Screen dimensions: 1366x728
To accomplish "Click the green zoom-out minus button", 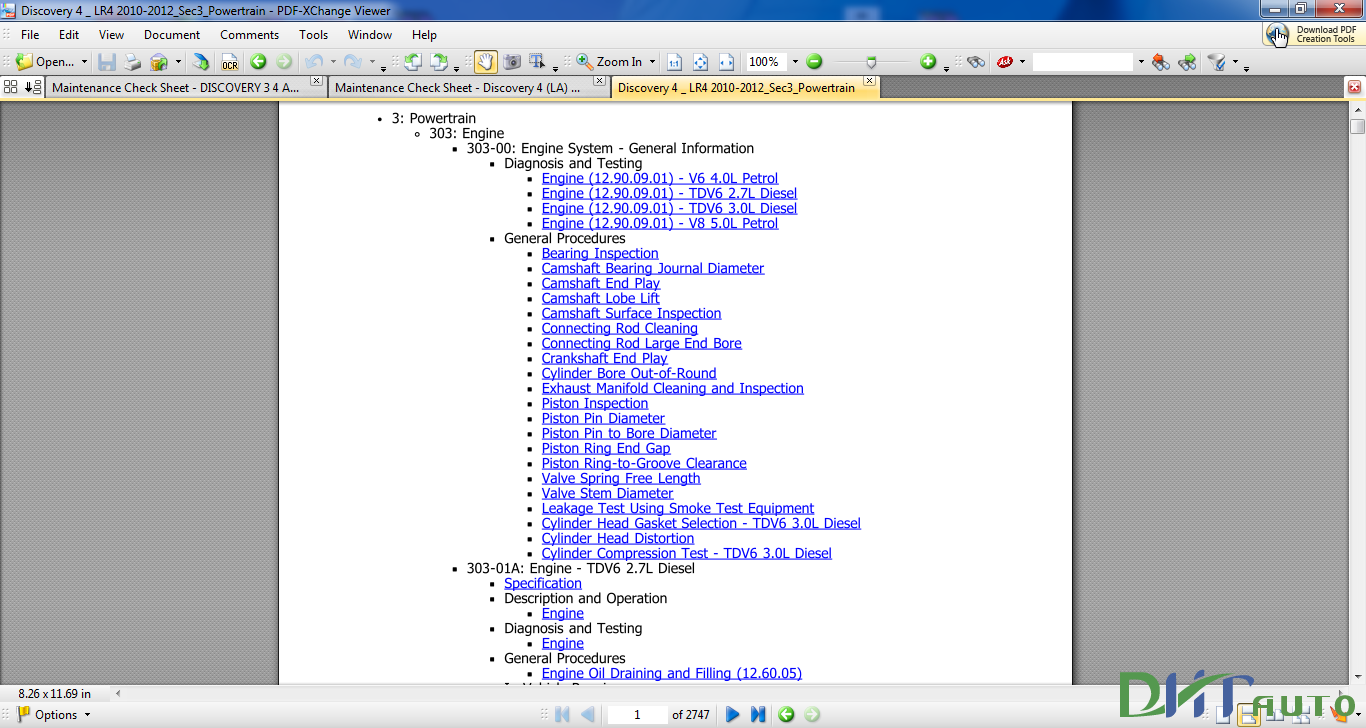I will 814,62.
